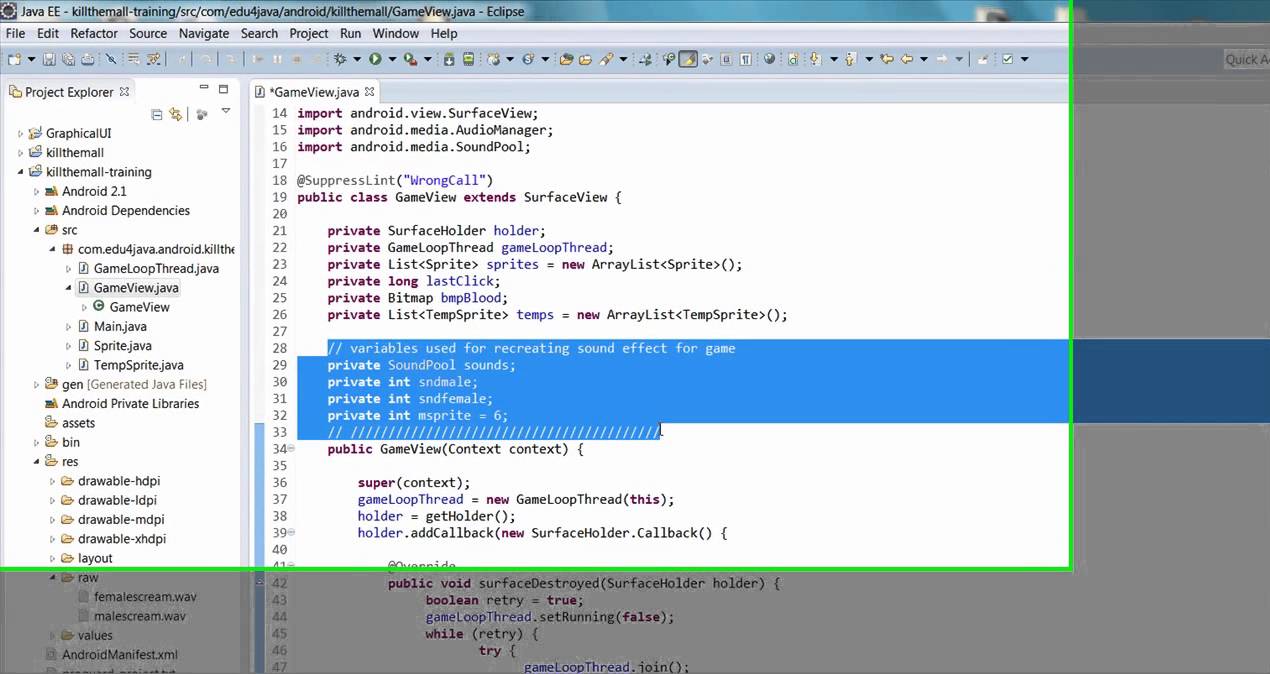Collapse All in Project Explorer

[x=157, y=114]
